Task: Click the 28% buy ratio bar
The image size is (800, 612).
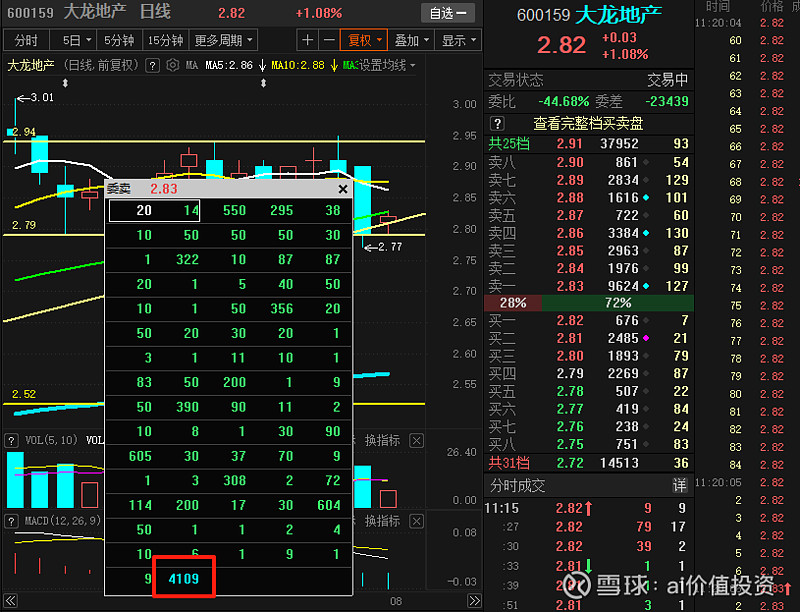Action: point(512,303)
